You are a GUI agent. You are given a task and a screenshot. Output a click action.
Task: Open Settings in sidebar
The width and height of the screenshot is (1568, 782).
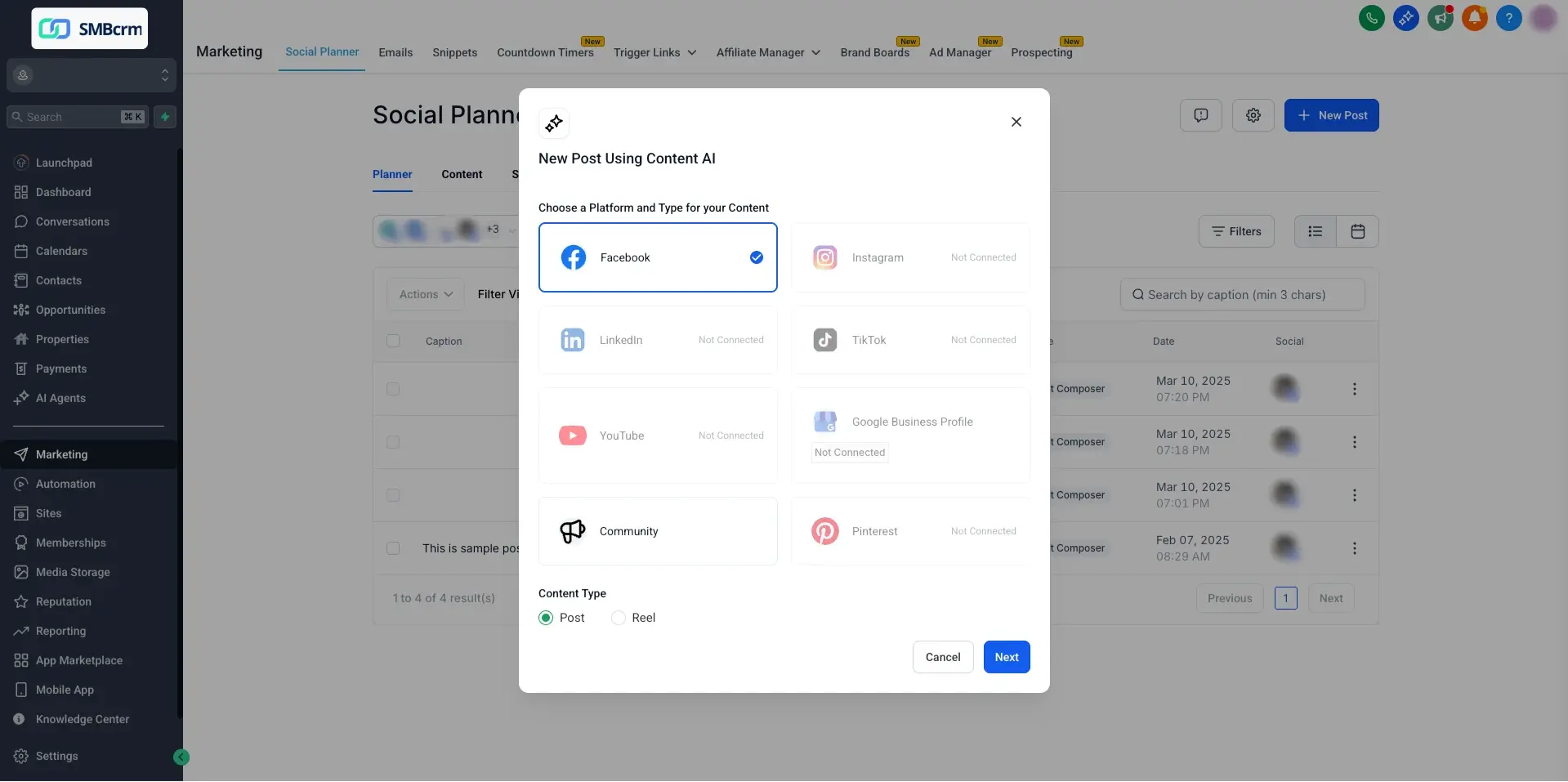(x=56, y=756)
